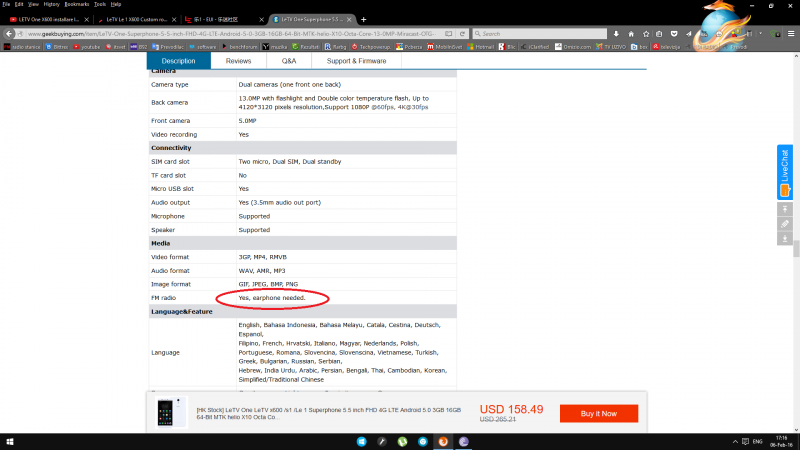This screenshot has width=800, height=450.
Task: Open Windows Start button
Action: [x=9, y=442]
